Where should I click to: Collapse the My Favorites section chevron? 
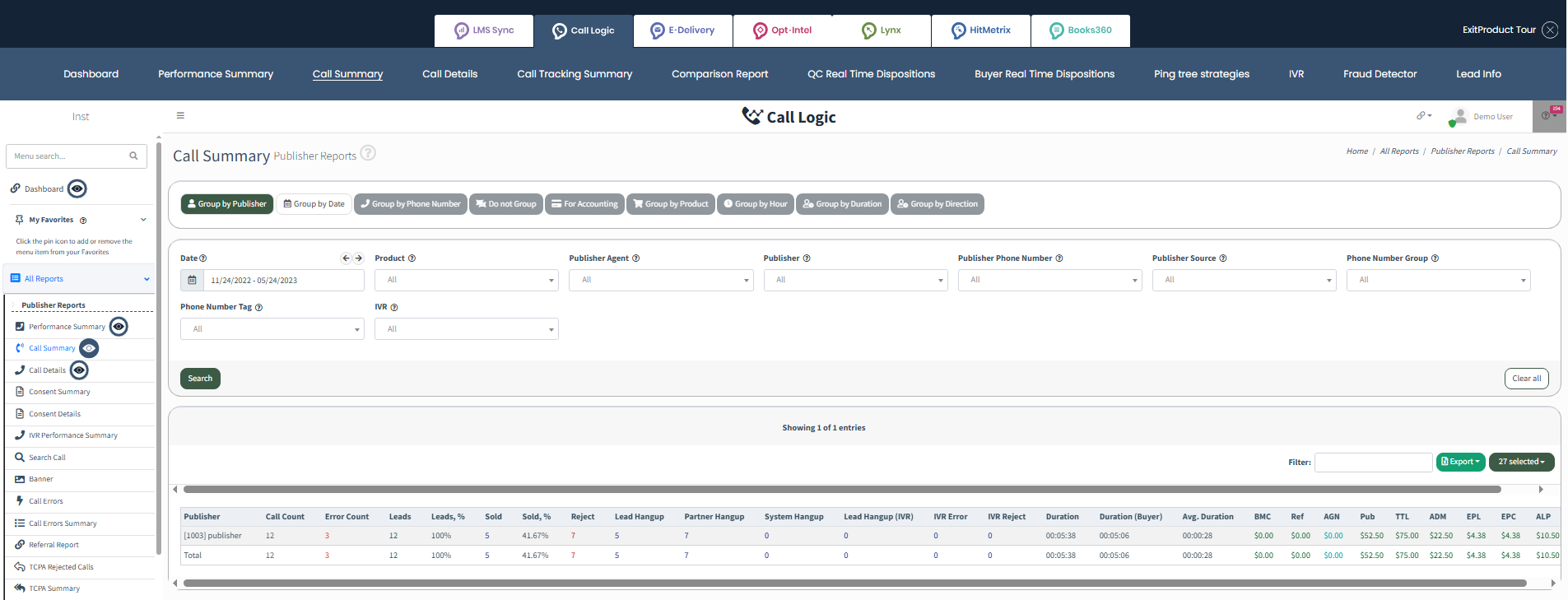pyautogui.click(x=143, y=220)
